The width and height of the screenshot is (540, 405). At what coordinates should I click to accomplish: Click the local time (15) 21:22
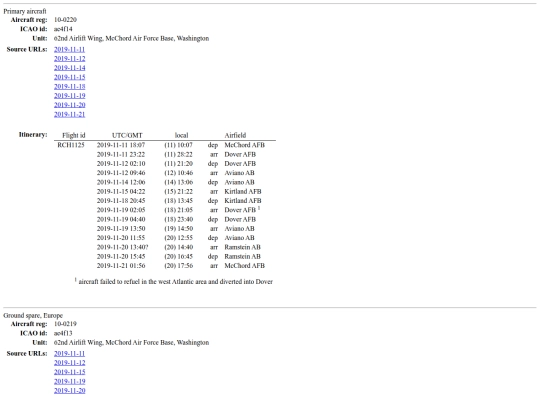(178, 191)
